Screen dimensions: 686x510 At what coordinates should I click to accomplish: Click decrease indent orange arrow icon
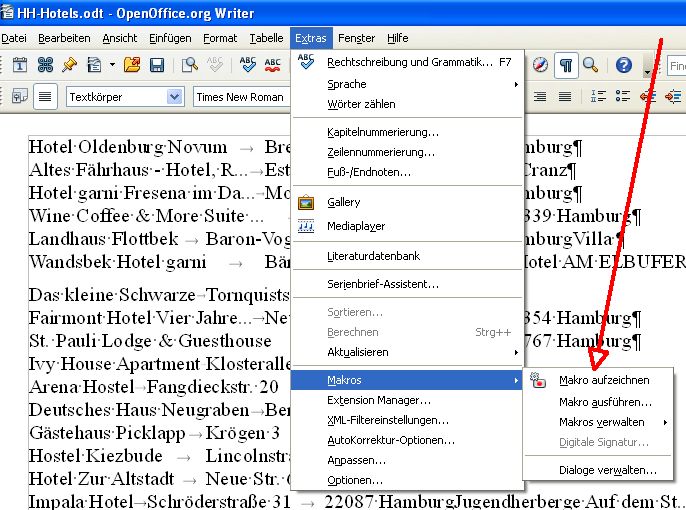click(x=648, y=96)
